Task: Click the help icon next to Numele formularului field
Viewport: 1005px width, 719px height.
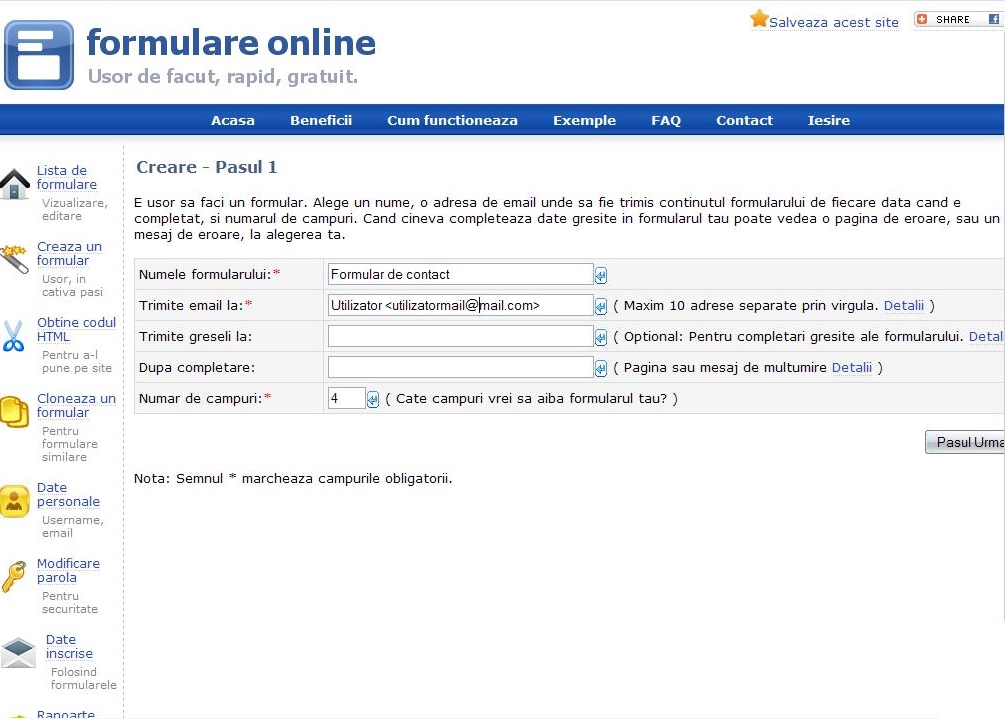Action: tap(601, 276)
